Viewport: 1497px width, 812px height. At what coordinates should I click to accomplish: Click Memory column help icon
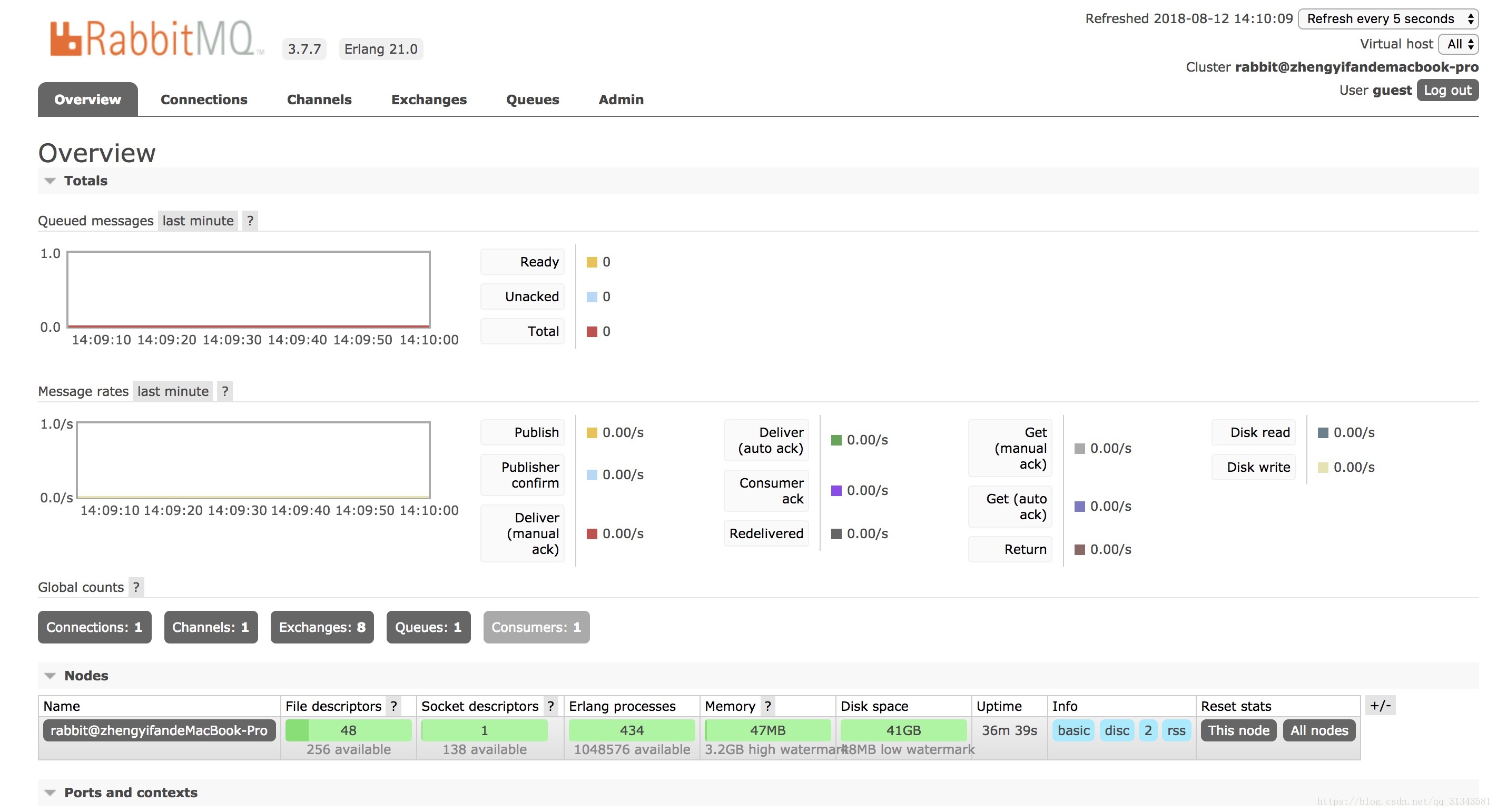coord(767,706)
